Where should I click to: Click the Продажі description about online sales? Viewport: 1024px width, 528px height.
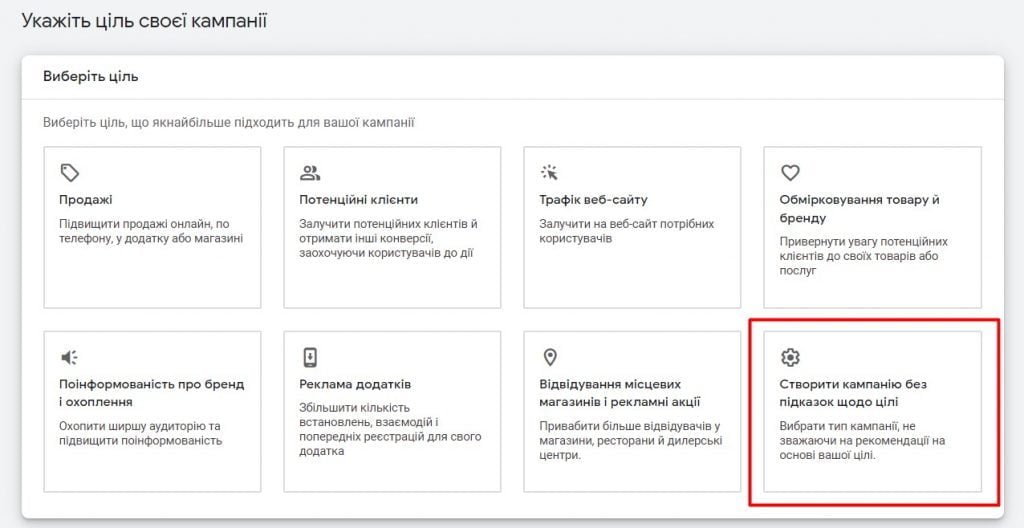151,231
